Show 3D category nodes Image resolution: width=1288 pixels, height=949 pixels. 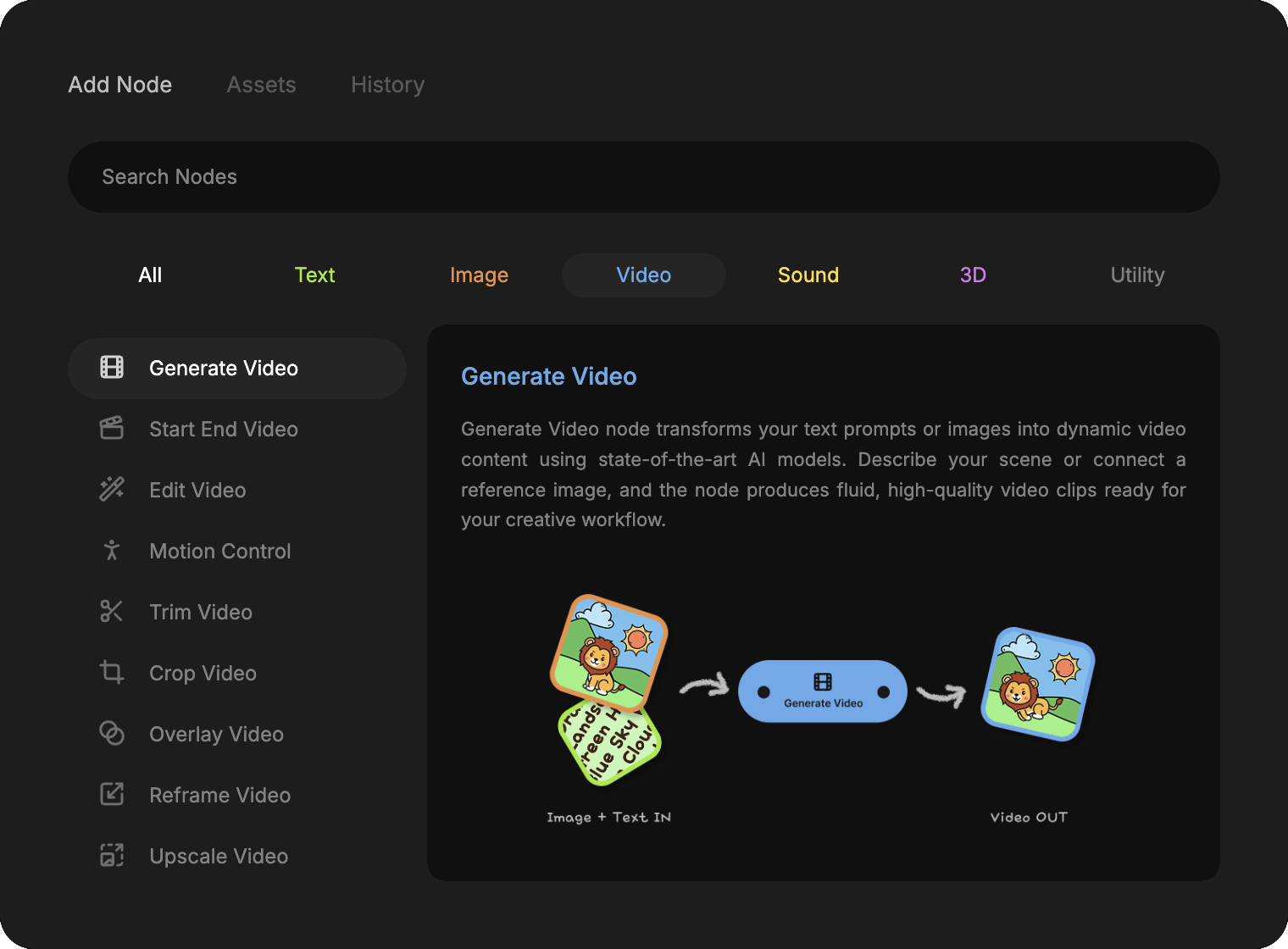973,275
